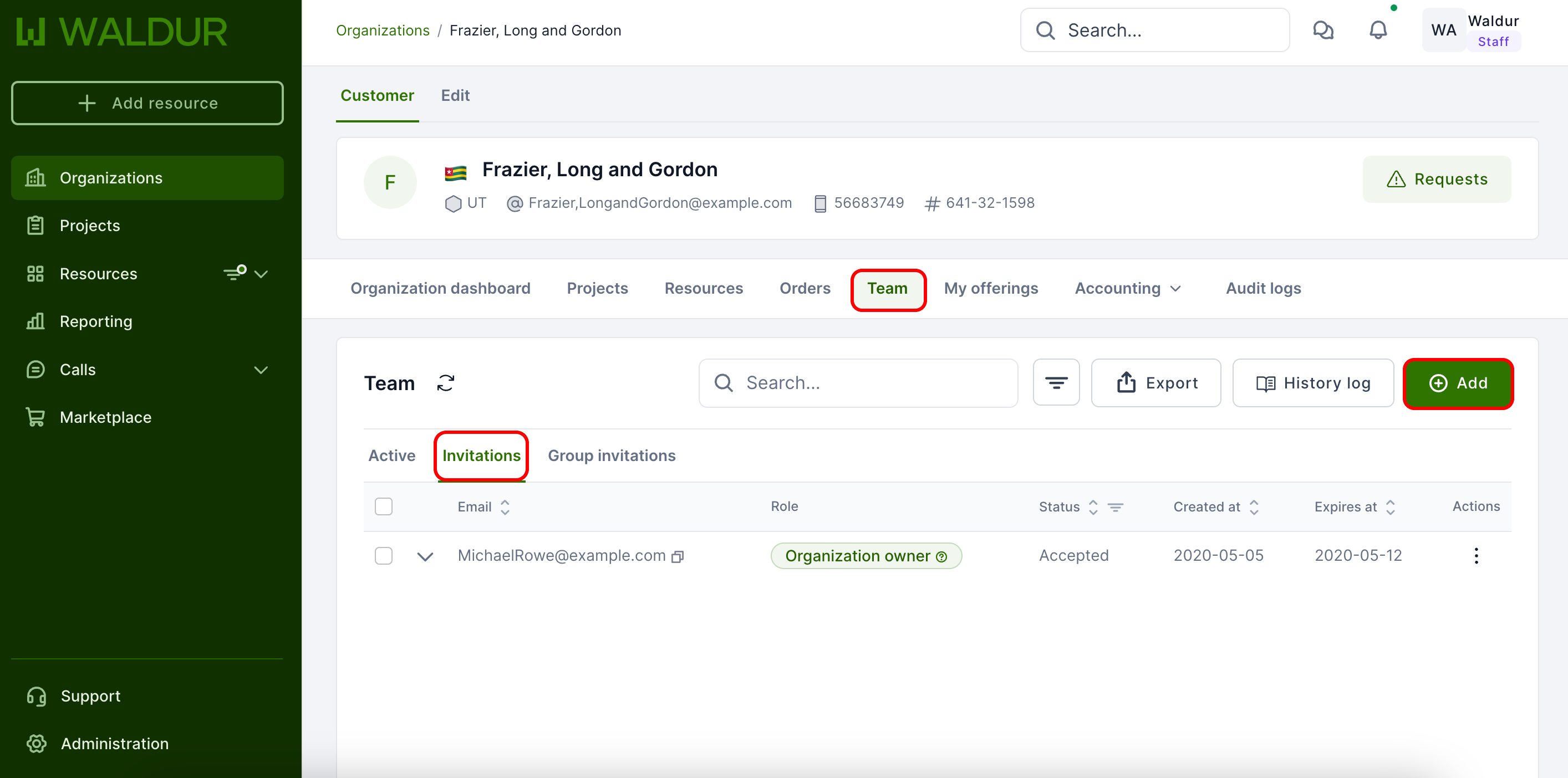Open the Accounting dropdown tab
This screenshot has height=778, width=1568.
[1127, 288]
